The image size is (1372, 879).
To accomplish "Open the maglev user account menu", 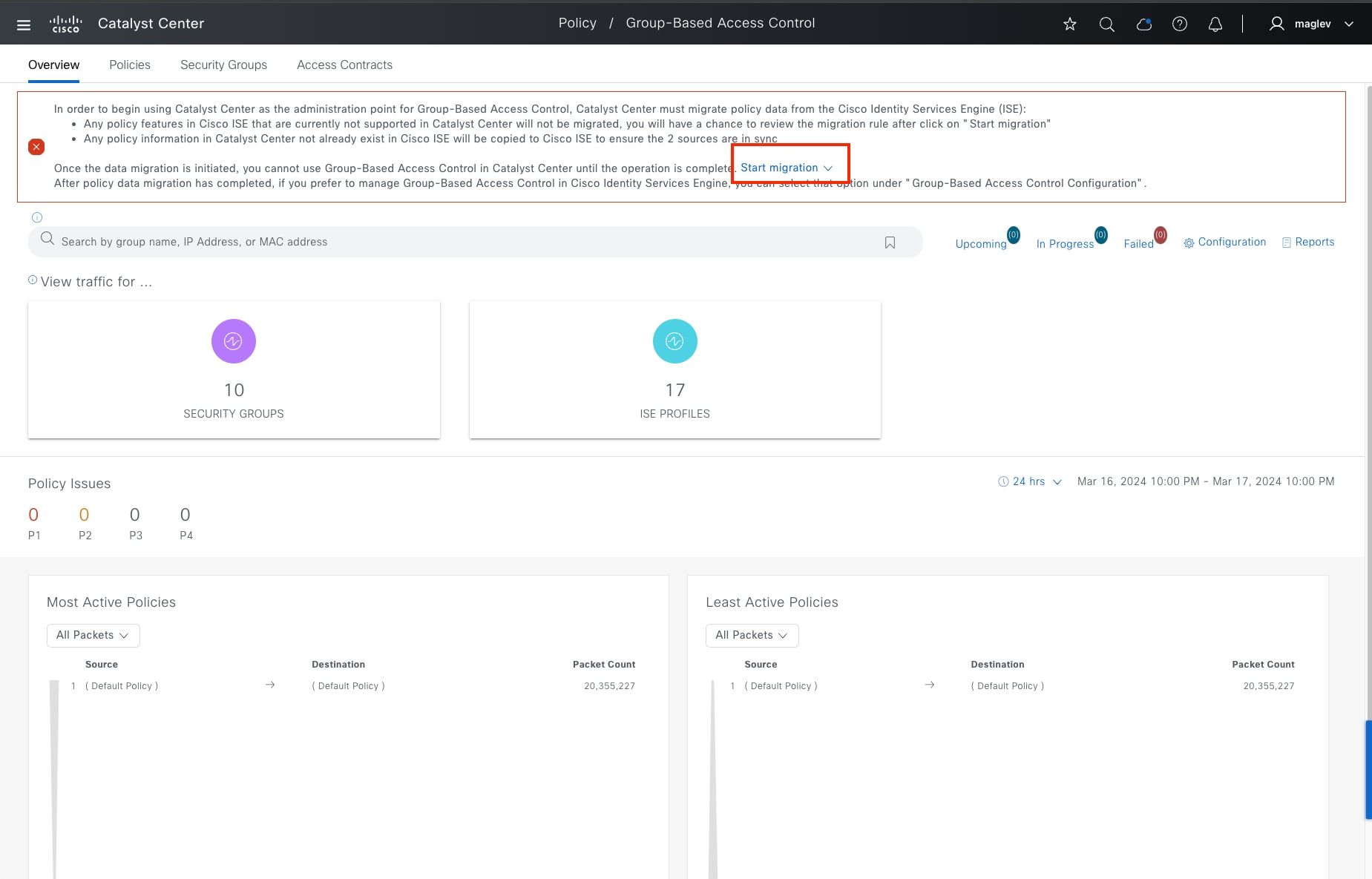I will point(1311,24).
